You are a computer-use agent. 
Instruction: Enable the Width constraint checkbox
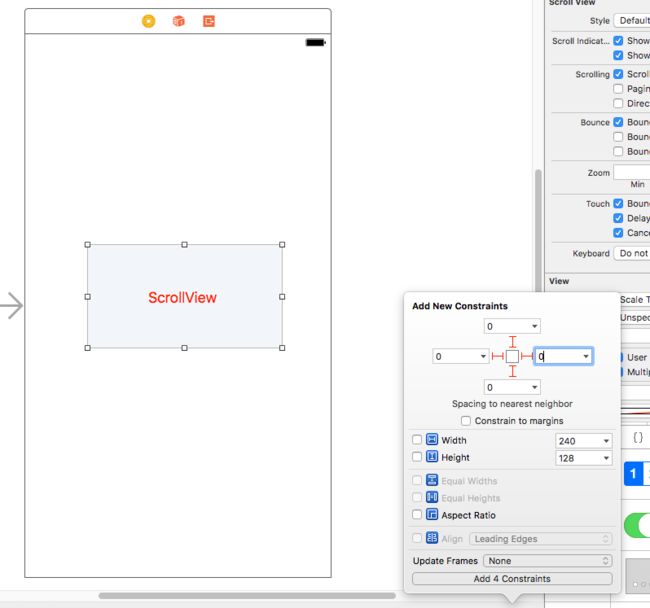417,439
